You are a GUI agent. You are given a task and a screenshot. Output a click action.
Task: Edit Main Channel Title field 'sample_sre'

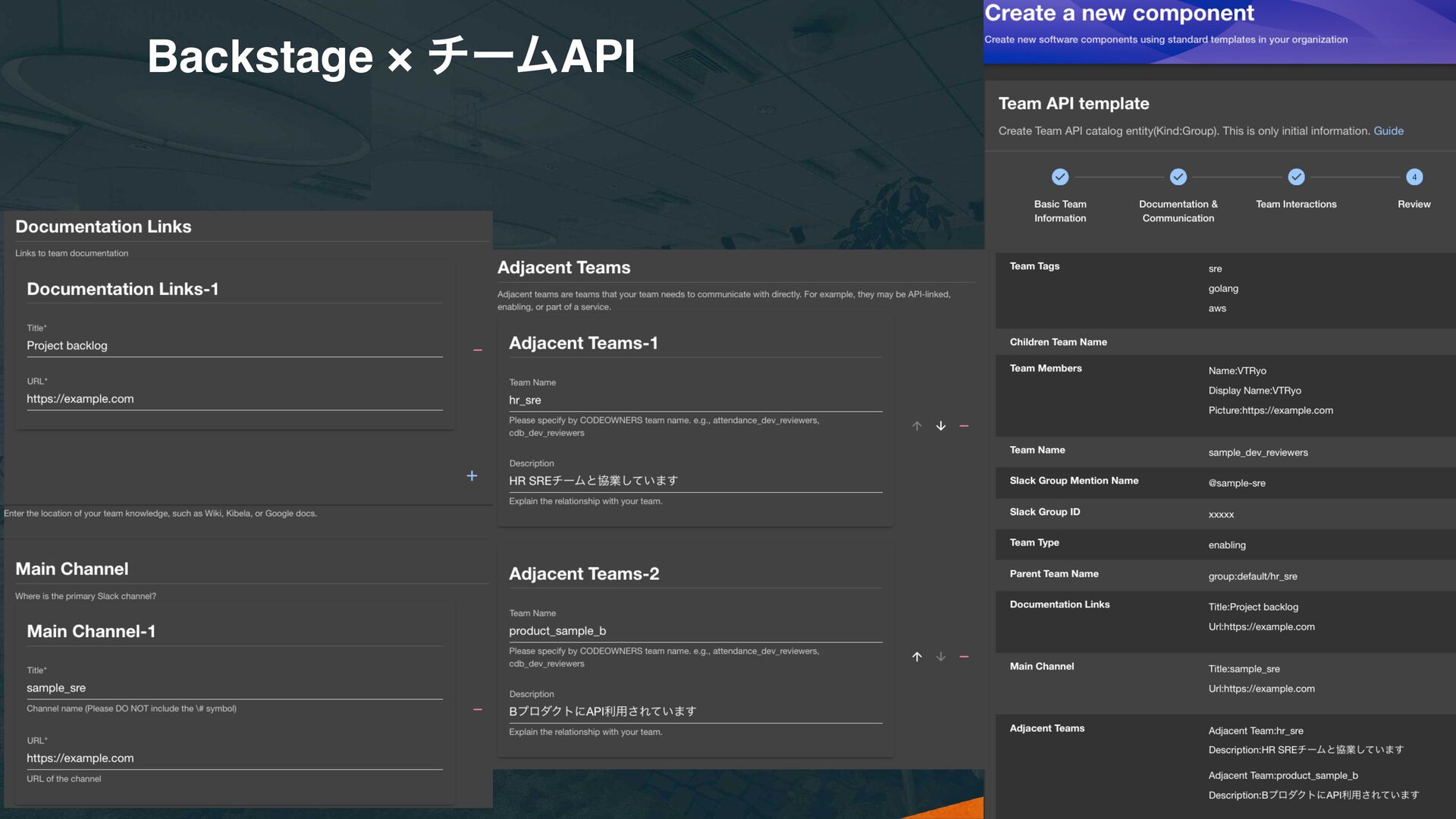click(x=234, y=688)
